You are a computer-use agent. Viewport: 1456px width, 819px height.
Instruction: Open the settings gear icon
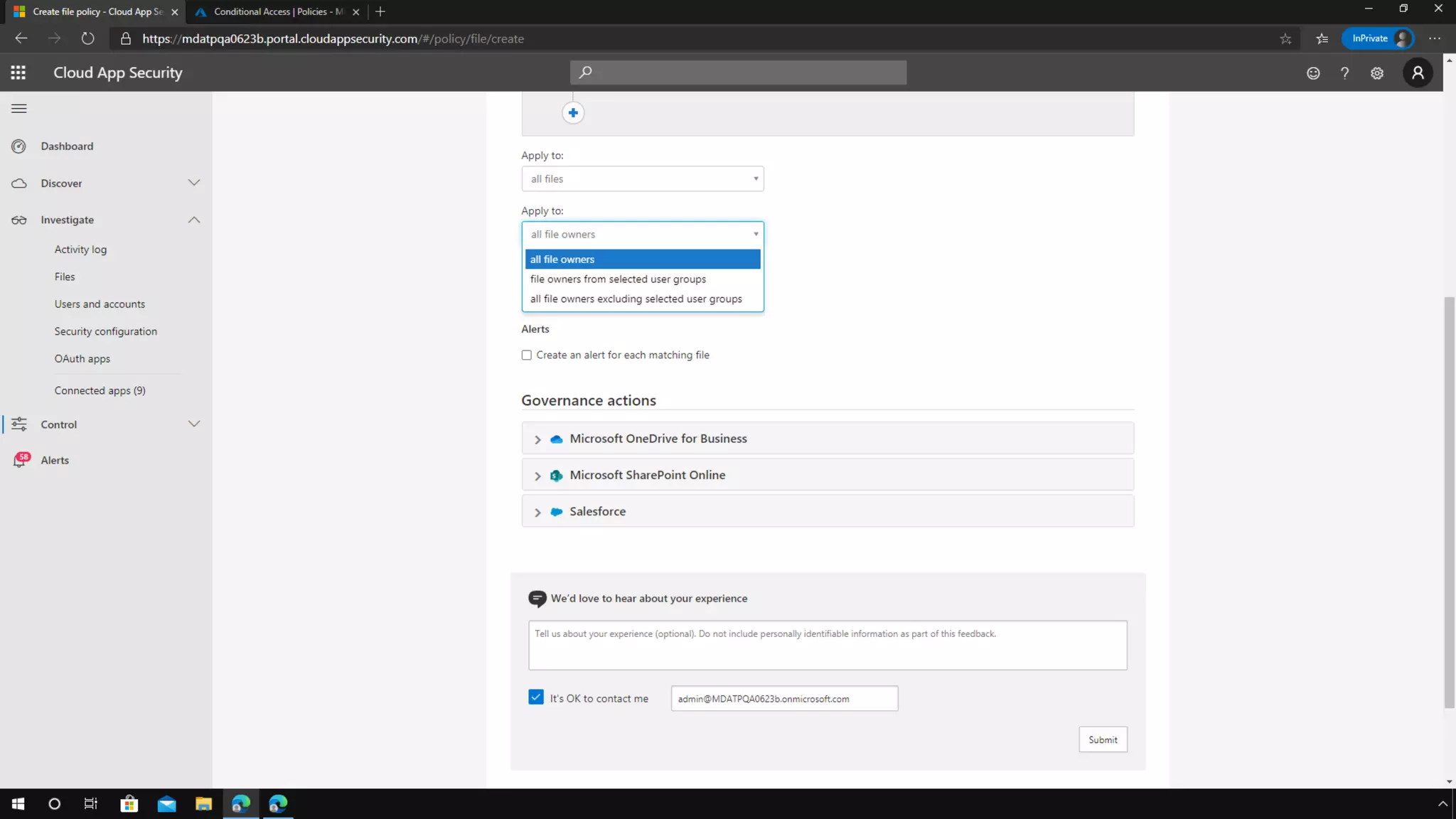point(1377,73)
